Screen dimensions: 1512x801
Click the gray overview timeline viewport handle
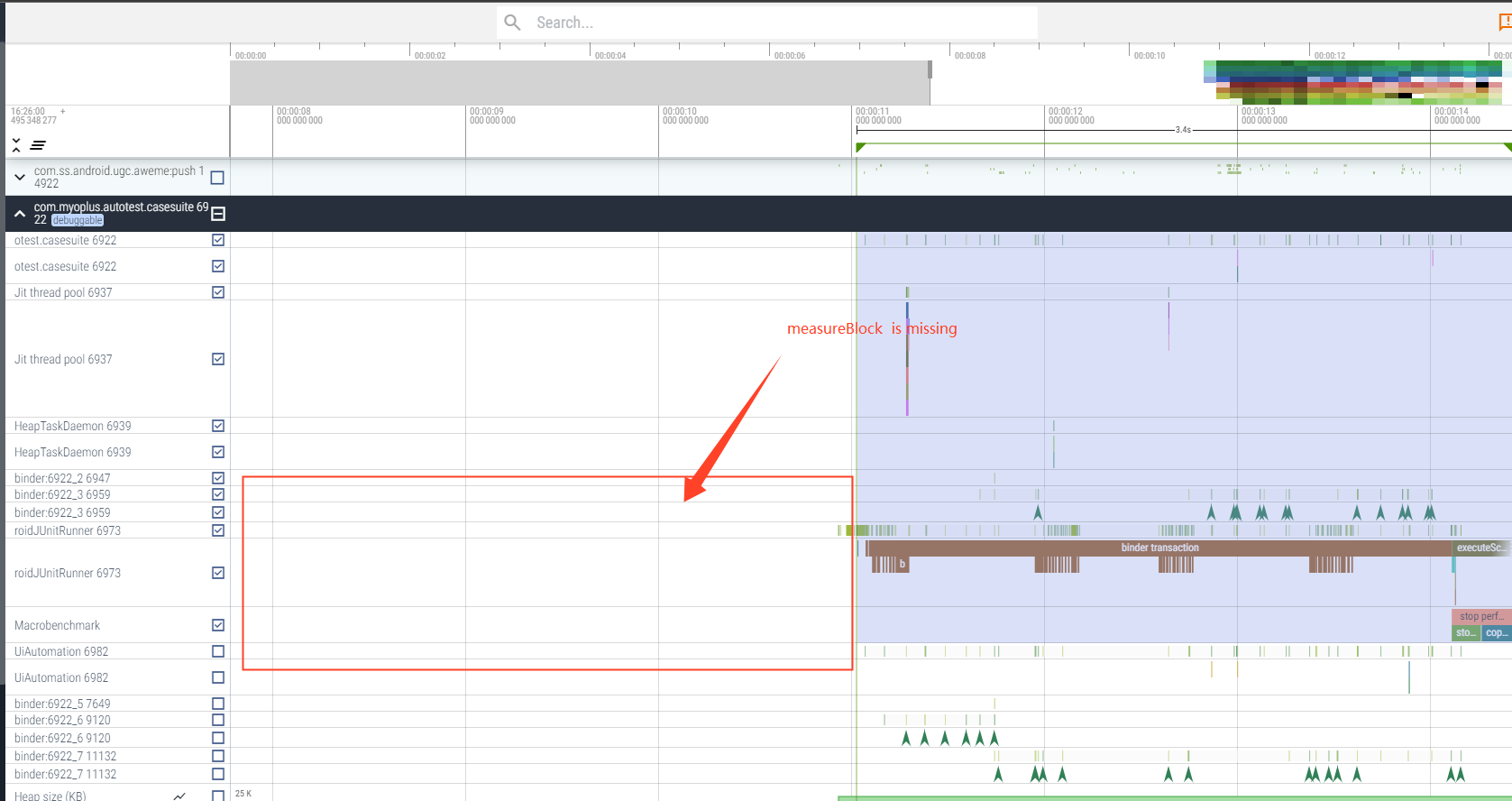pyautogui.click(x=930, y=70)
